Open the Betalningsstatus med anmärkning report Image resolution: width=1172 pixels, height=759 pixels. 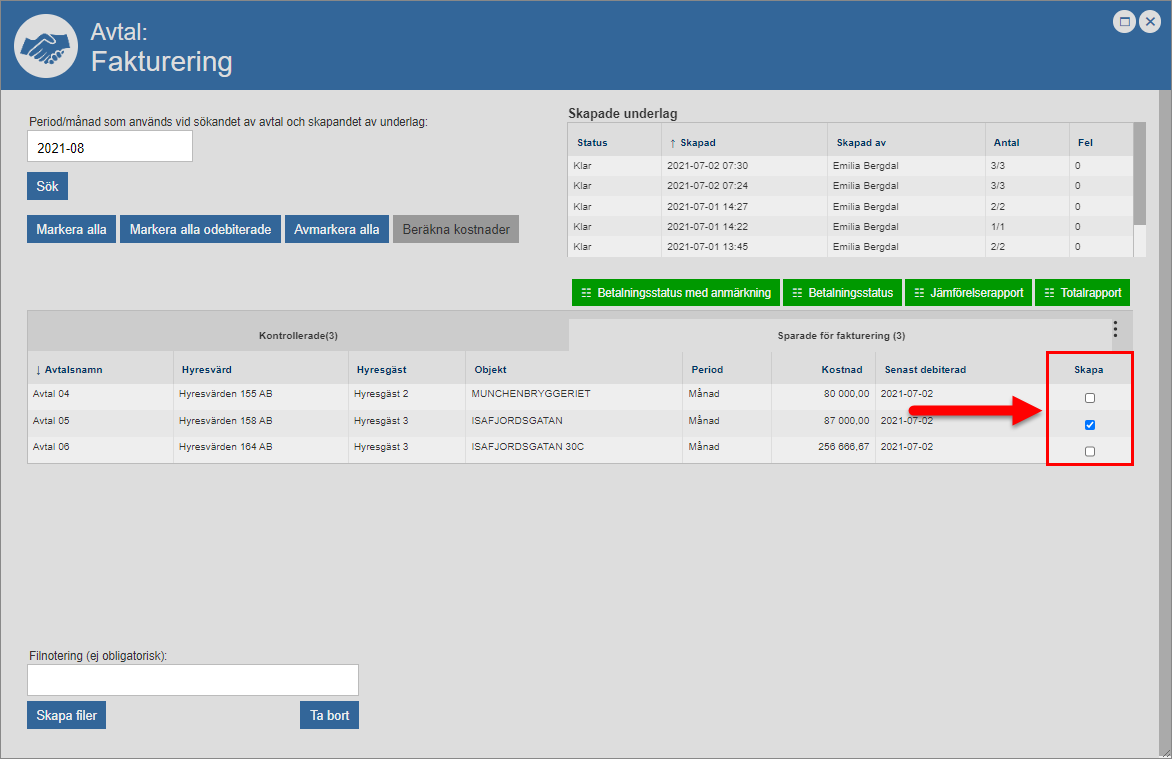tap(675, 293)
